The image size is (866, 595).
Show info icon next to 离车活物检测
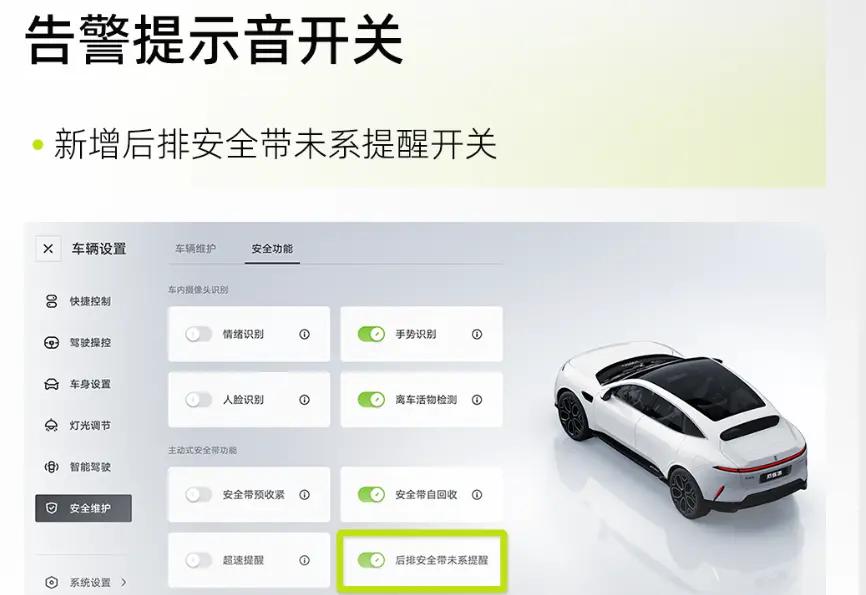point(477,399)
